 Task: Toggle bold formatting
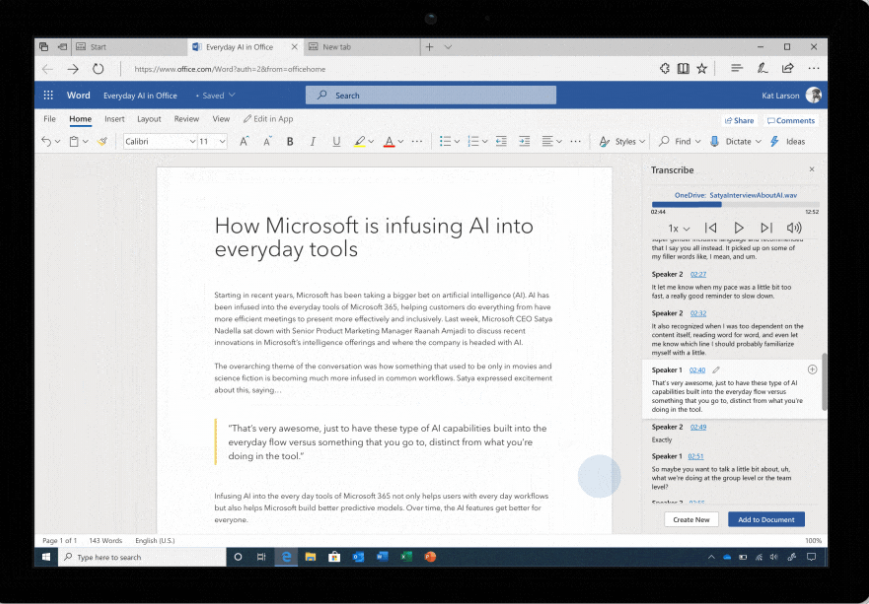coord(290,141)
